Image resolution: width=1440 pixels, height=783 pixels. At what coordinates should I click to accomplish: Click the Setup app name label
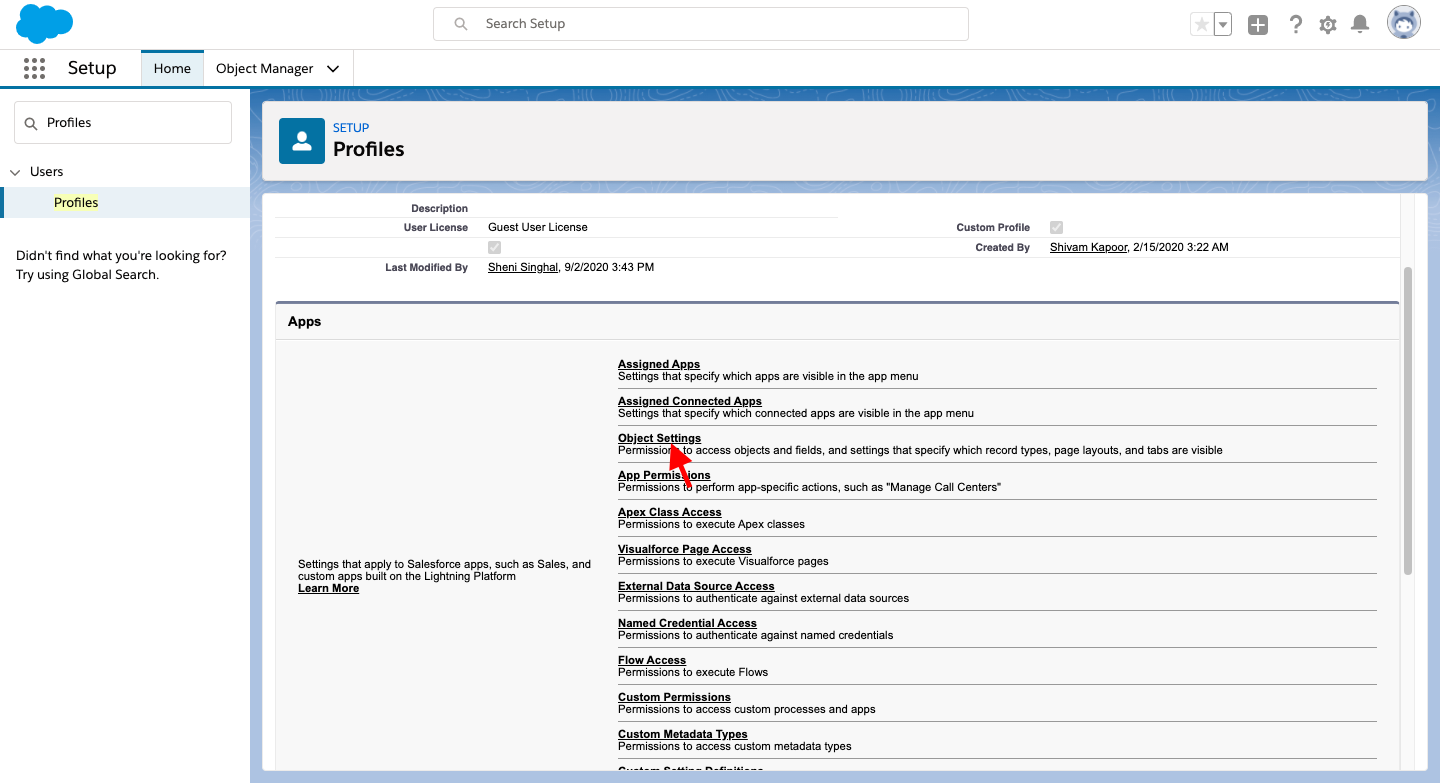point(92,68)
